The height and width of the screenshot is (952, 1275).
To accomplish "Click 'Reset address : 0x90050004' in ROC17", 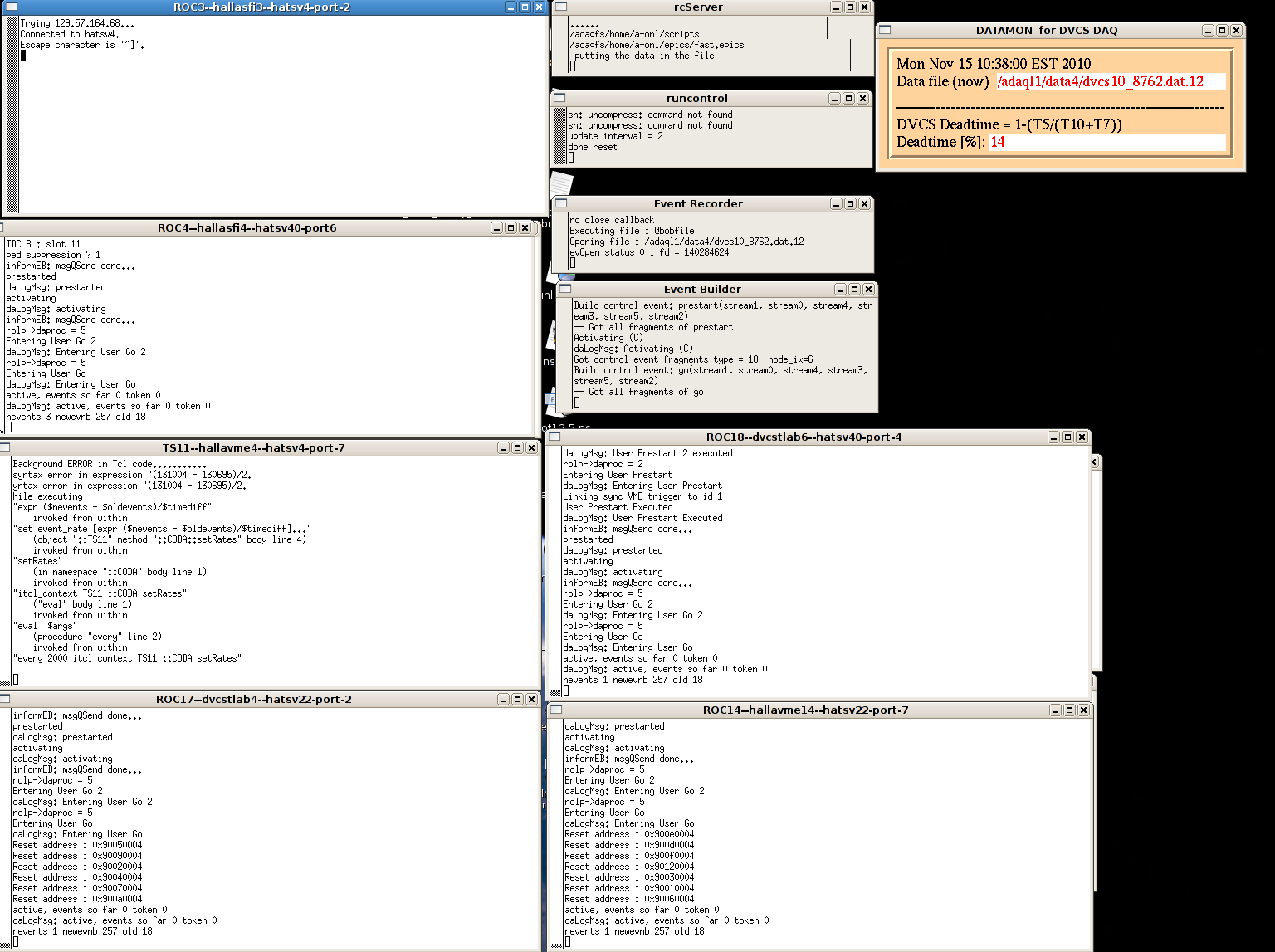I will coord(77,845).
